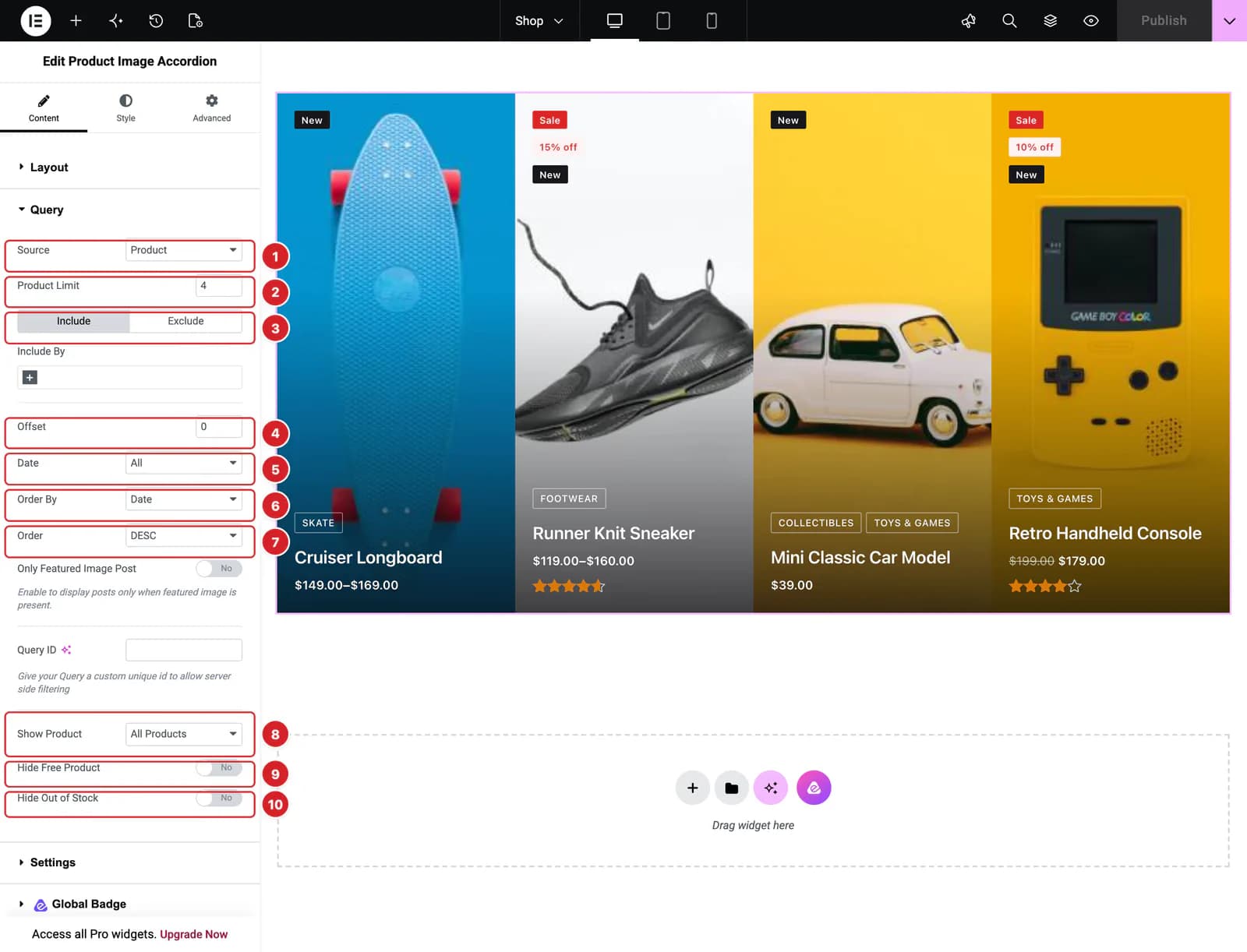
Task: Open the Date filter dropdown
Action: [184, 464]
